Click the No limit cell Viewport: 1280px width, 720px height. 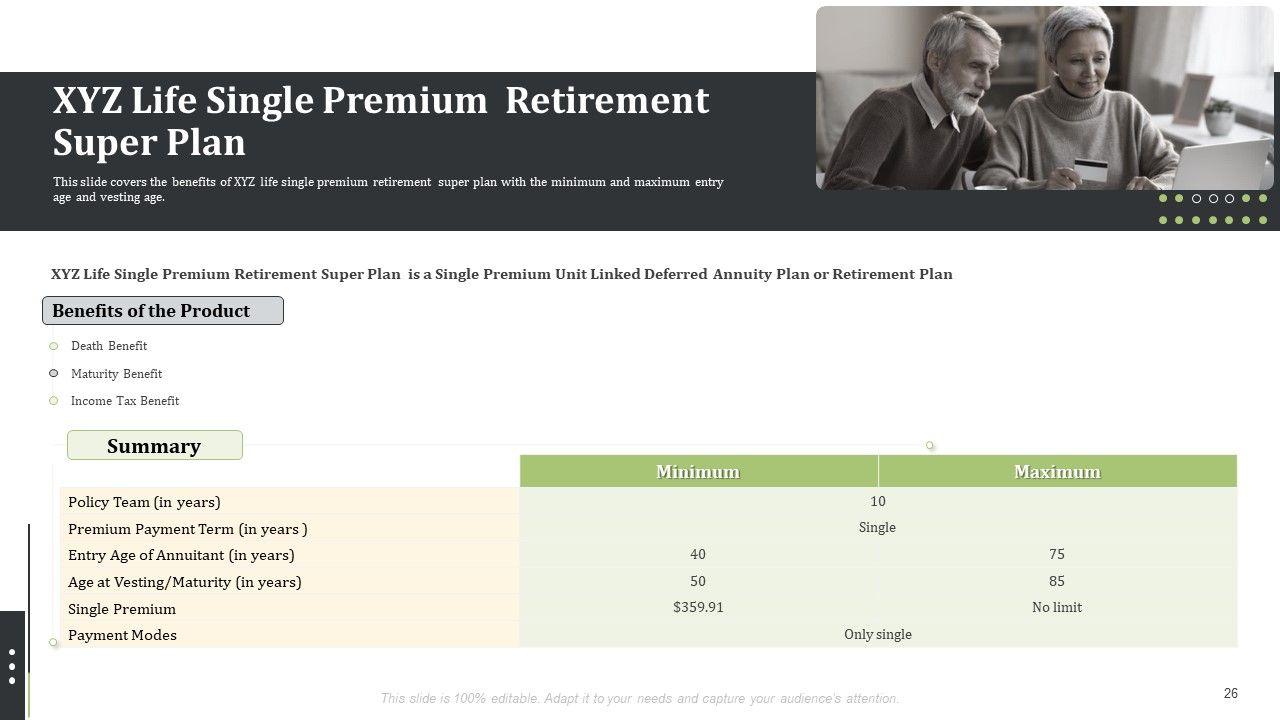pos(1057,607)
